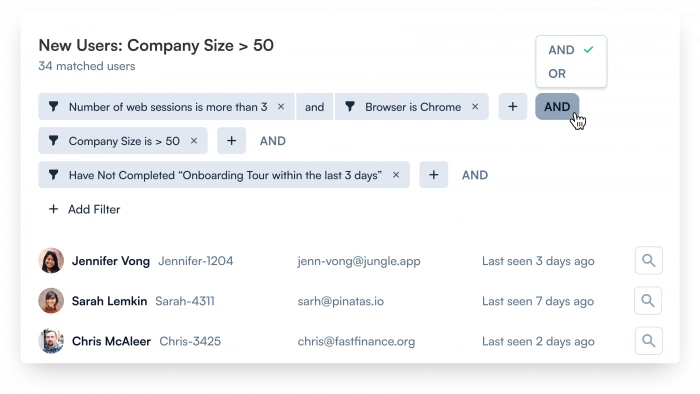Click the plus button beside Company Size filter

pyautogui.click(x=231, y=141)
